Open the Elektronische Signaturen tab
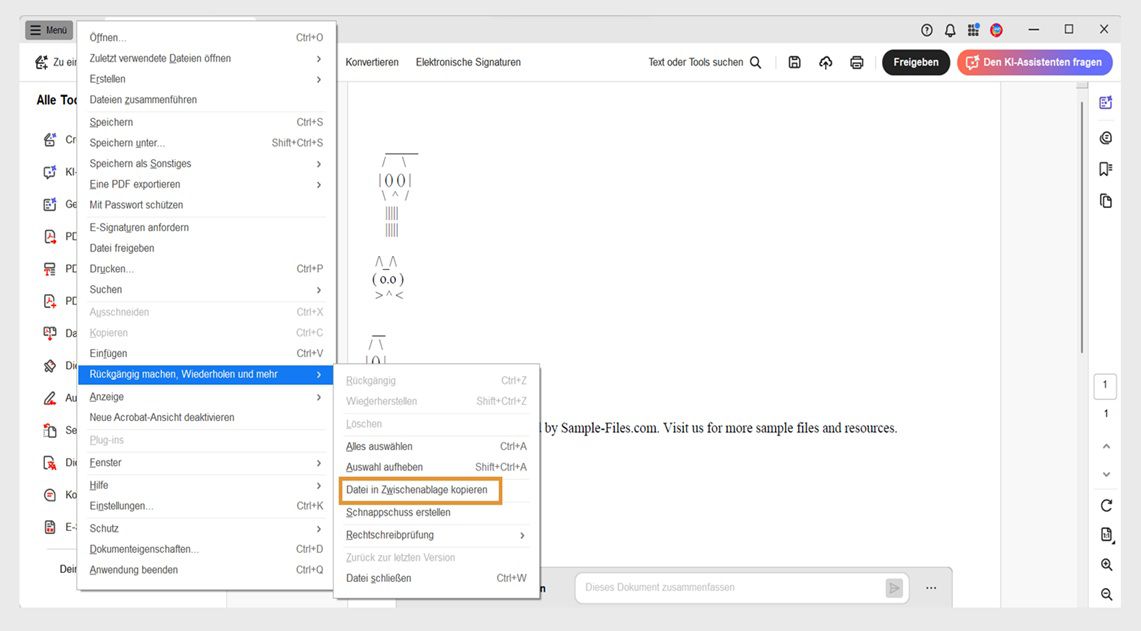The width and height of the screenshot is (1141, 631). pos(468,63)
